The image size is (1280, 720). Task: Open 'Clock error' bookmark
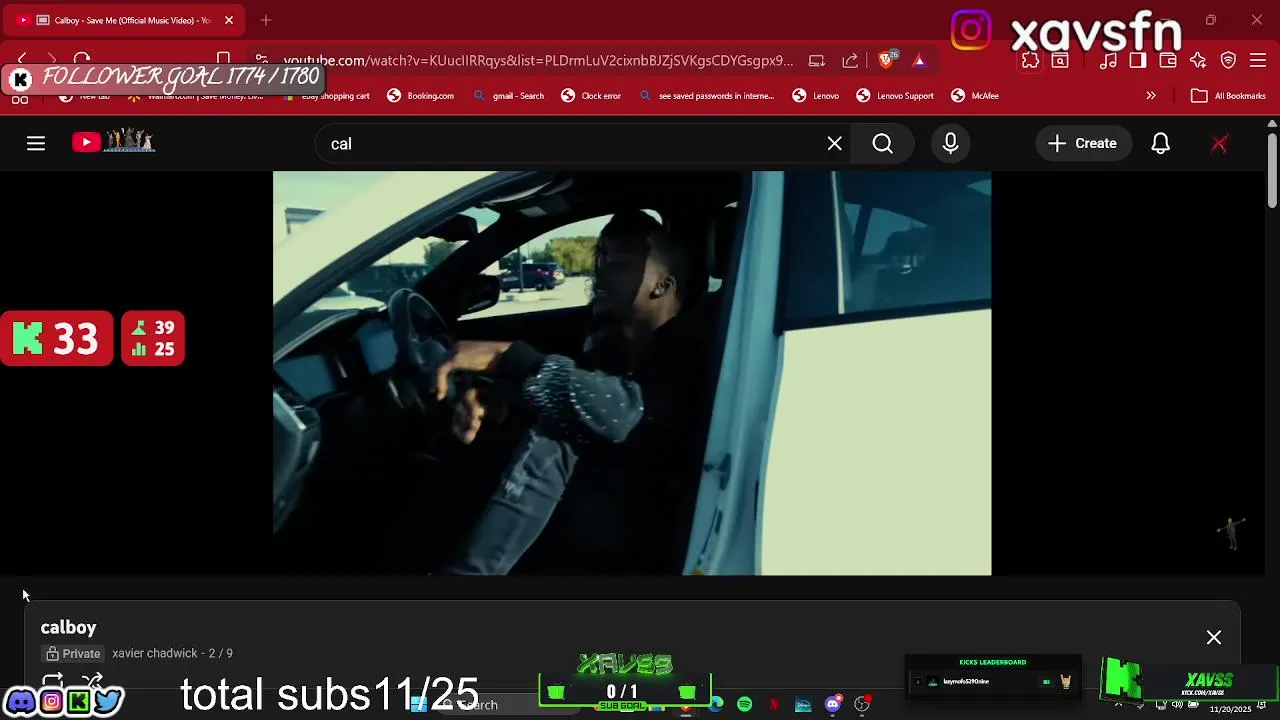point(591,96)
